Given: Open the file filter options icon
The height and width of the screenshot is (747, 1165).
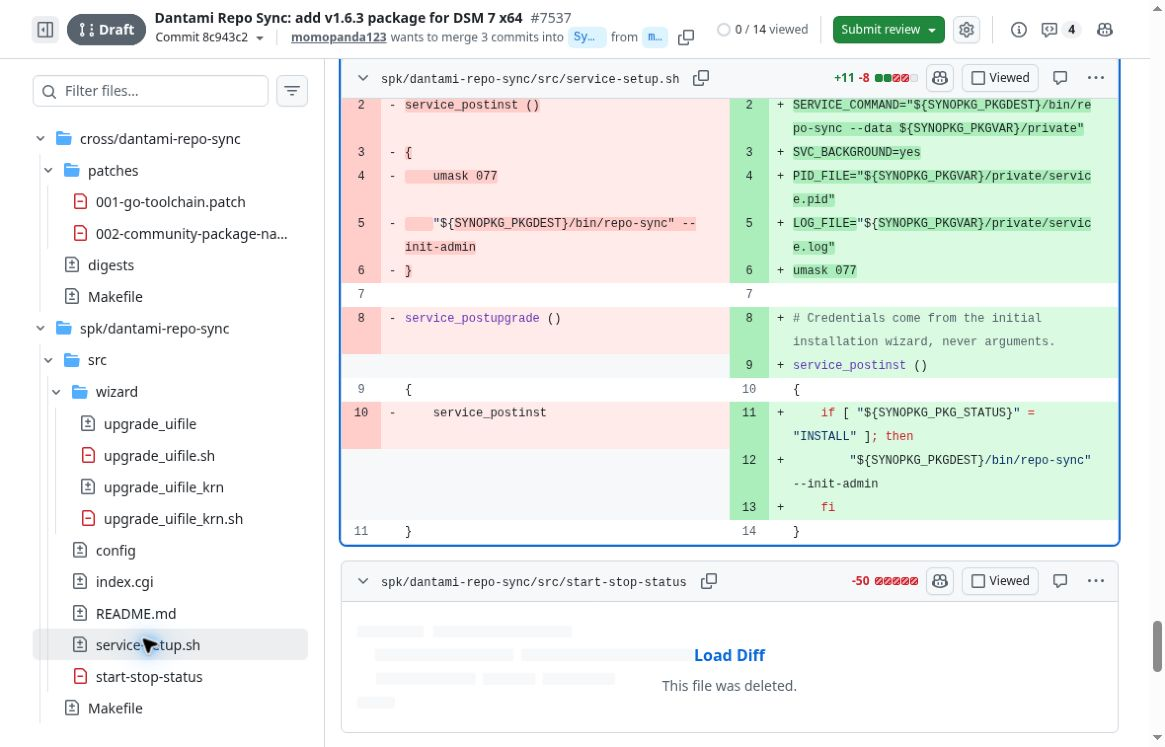Looking at the screenshot, I should point(292,91).
